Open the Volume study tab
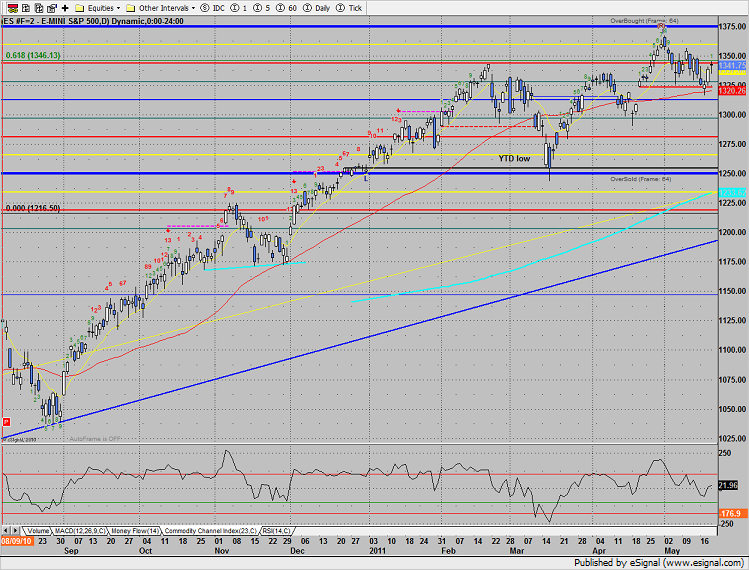Screen dimensions: 749x570 (38, 531)
